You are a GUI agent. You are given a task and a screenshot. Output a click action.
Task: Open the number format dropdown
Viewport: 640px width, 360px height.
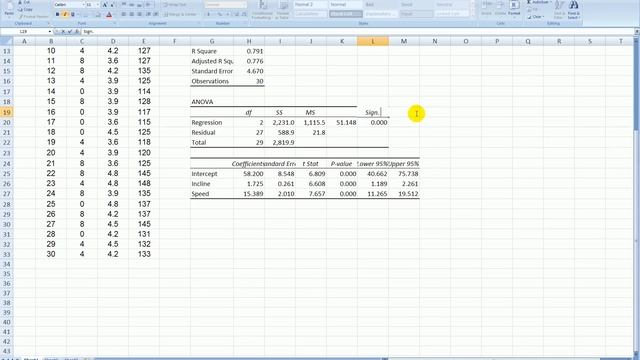pos(244,4)
